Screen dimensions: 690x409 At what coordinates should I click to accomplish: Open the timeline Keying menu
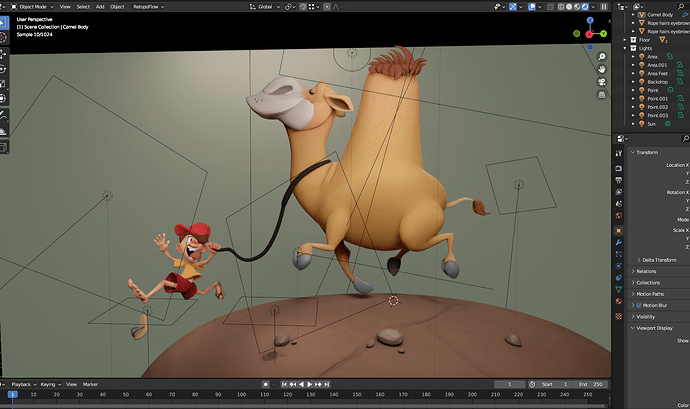click(50, 385)
